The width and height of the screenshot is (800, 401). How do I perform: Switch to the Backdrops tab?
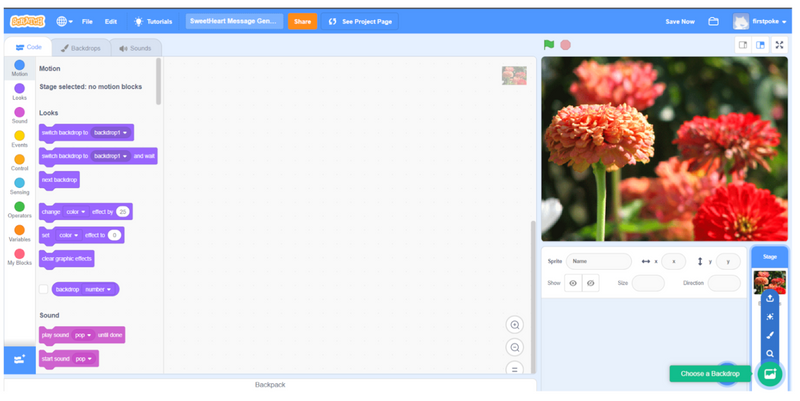coord(81,48)
